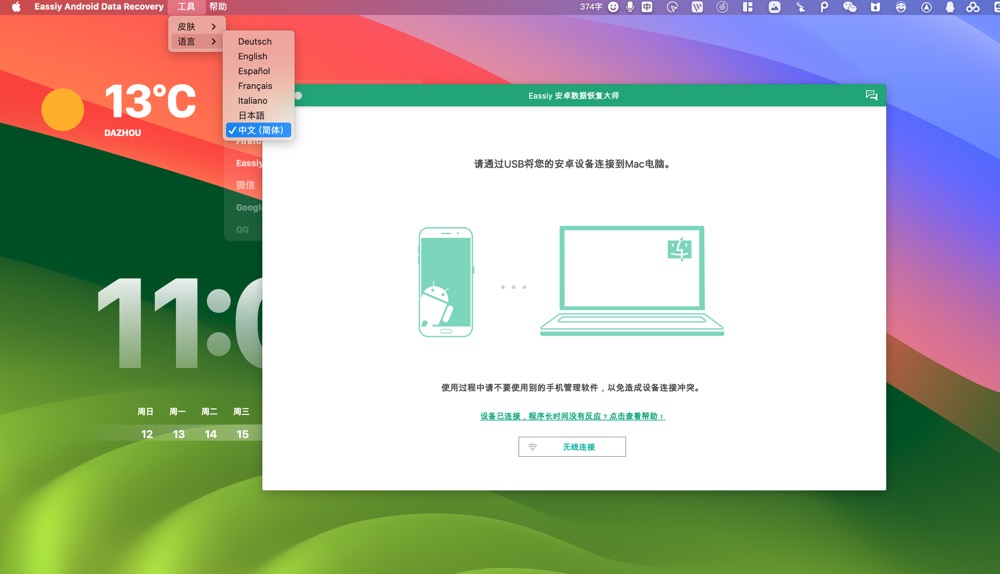Click the 微信 entry in desktop widget
The width and height of the screenshot is (1000, 574).
[246, 185]
